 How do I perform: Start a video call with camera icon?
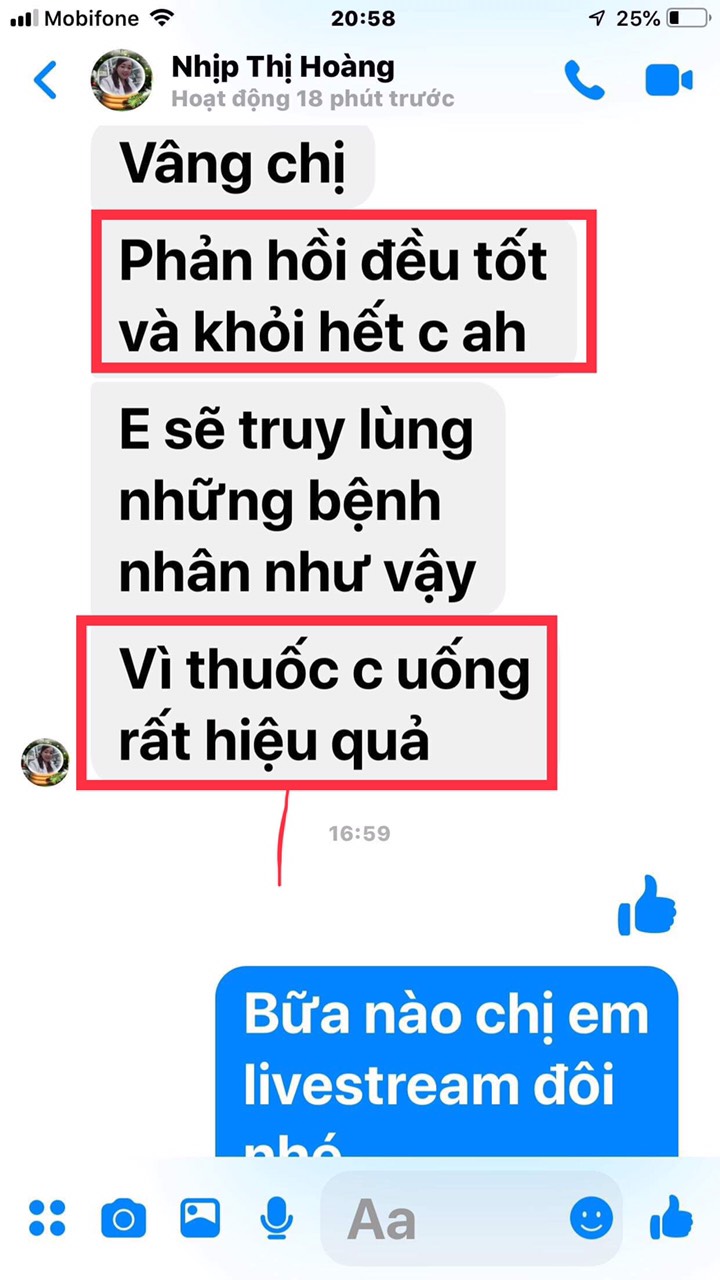[668, 81]
